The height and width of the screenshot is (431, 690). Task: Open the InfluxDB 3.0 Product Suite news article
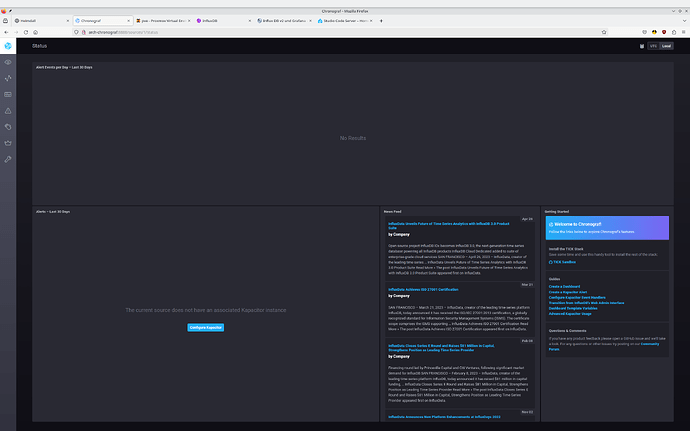point(448,225)
